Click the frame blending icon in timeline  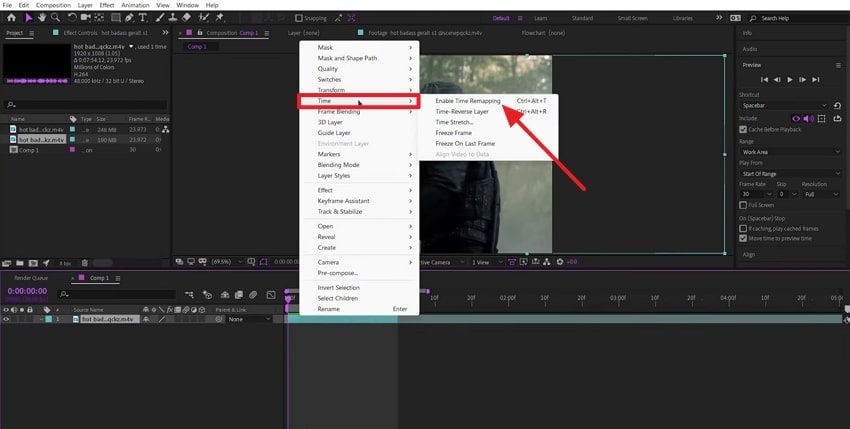(x=239, y=294)
